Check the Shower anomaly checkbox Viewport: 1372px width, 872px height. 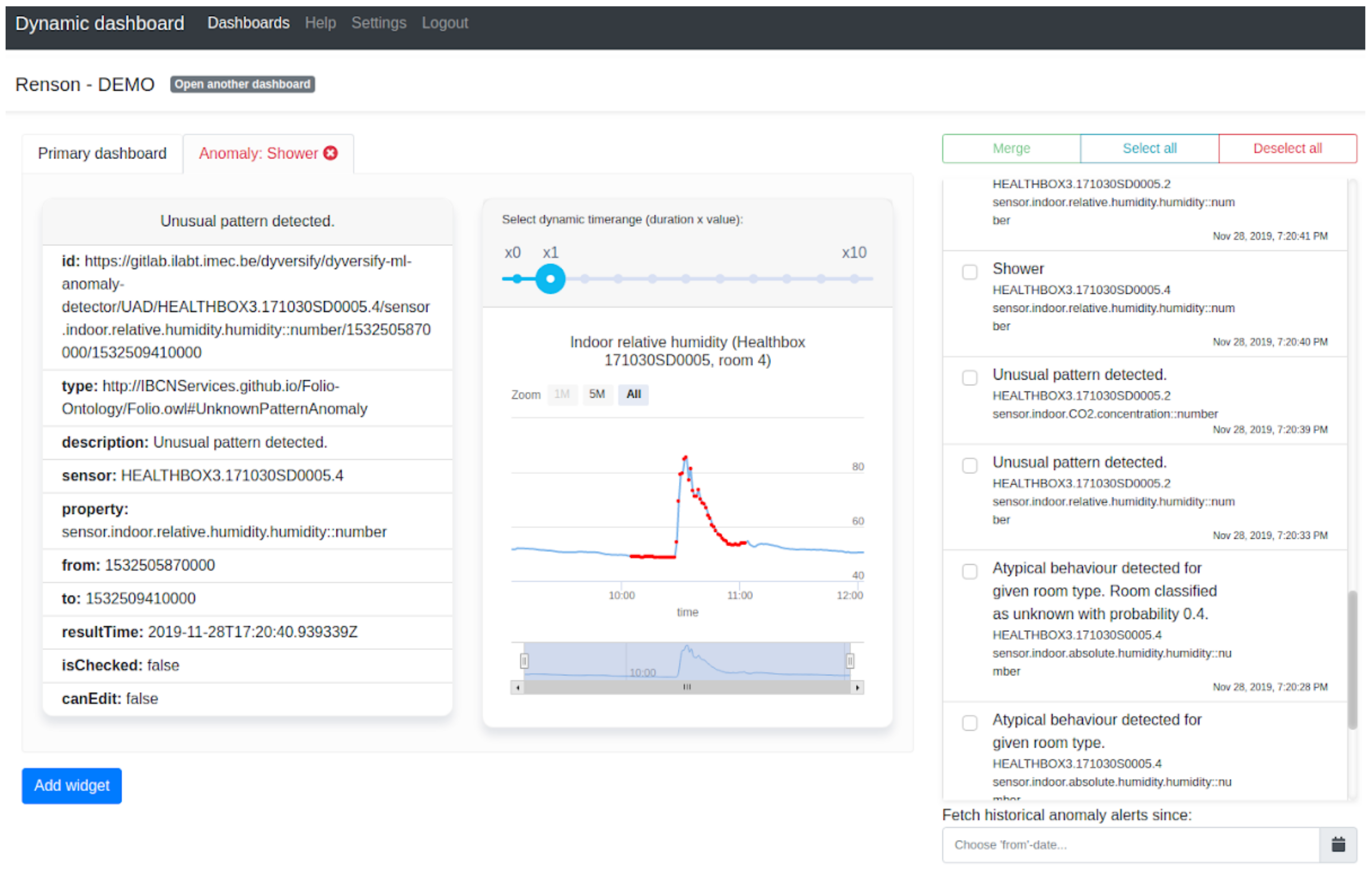(970, 272)
